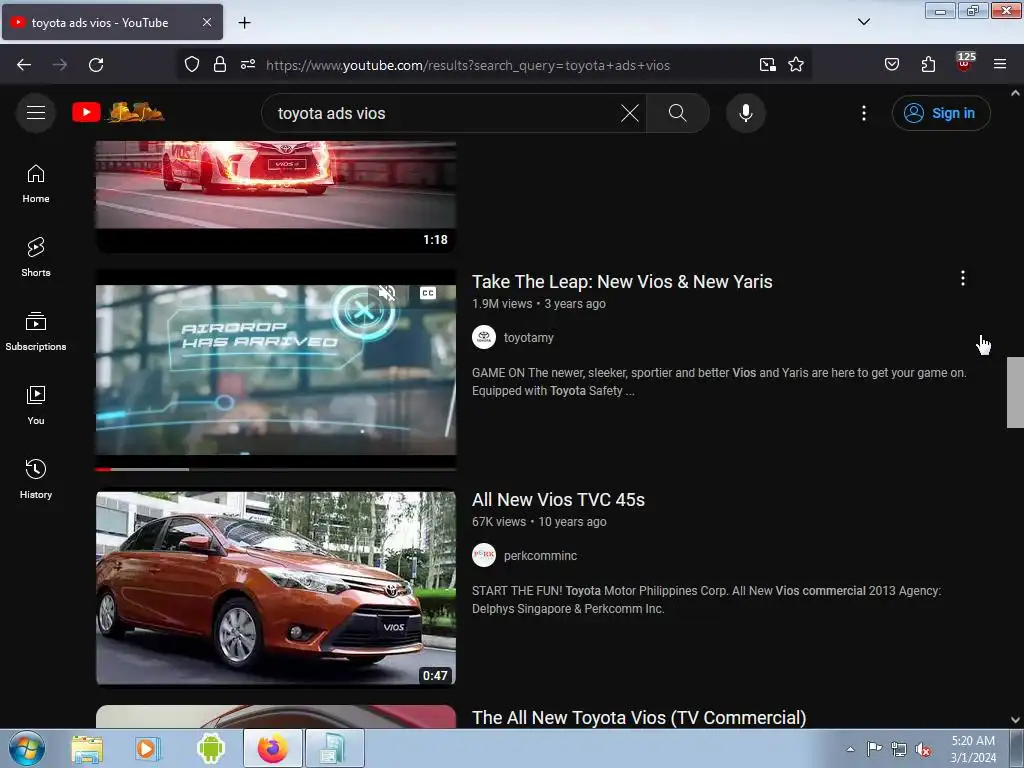Open Take The Leap: New Vios & New Yaris
The width and height of the screenshot is (1024, 768).
click(x=622, y=281)
